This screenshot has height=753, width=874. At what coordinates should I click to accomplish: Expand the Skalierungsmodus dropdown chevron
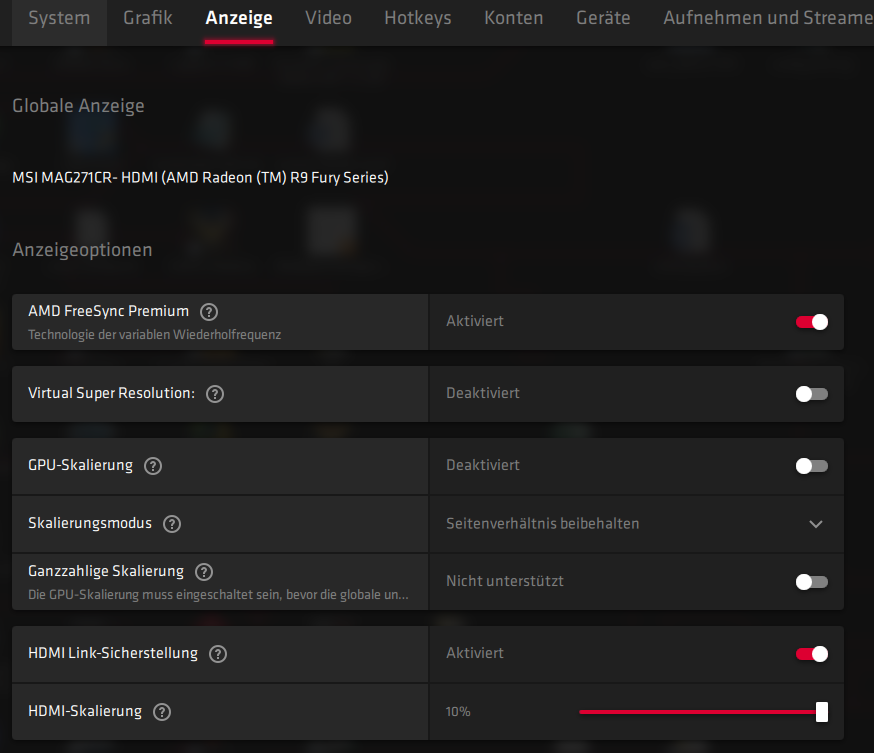pos(815,524)
